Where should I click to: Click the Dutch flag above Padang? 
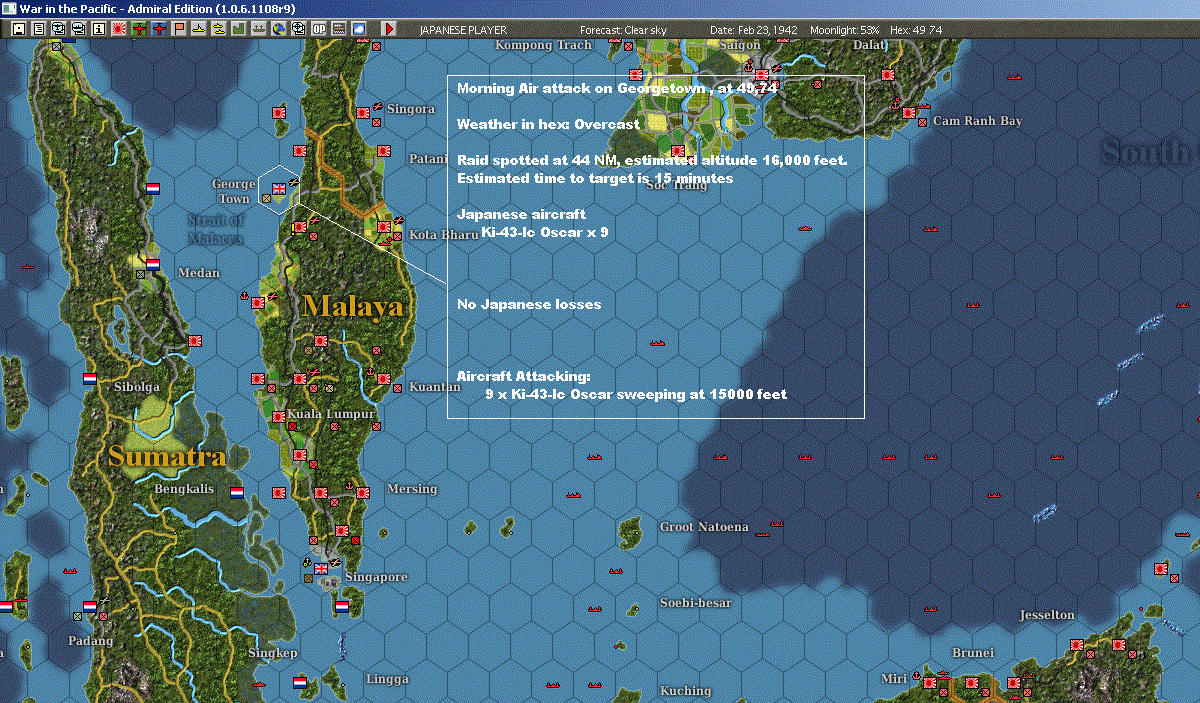pos(89,606)
